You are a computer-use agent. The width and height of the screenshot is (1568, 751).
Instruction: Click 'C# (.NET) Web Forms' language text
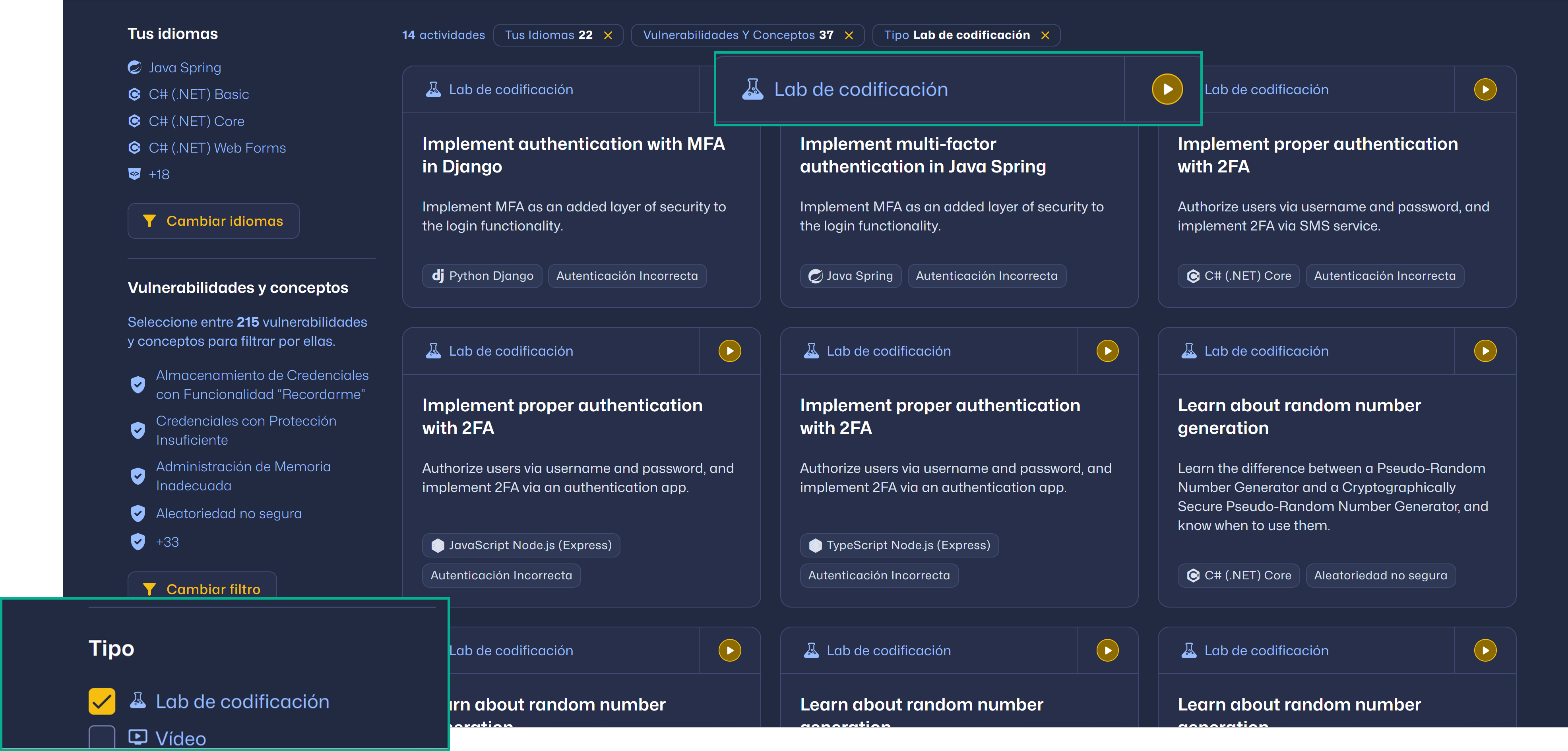pyautogui.click(x=217, y=148)
